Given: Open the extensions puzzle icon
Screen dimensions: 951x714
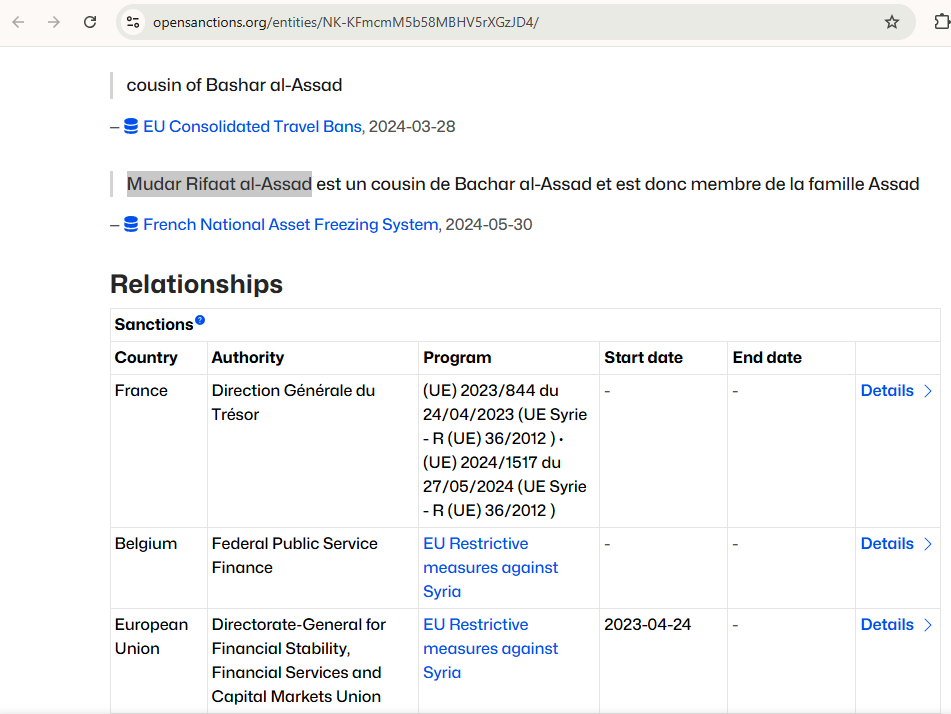Looking at the screenshot, I should click(x=941, y=22).
